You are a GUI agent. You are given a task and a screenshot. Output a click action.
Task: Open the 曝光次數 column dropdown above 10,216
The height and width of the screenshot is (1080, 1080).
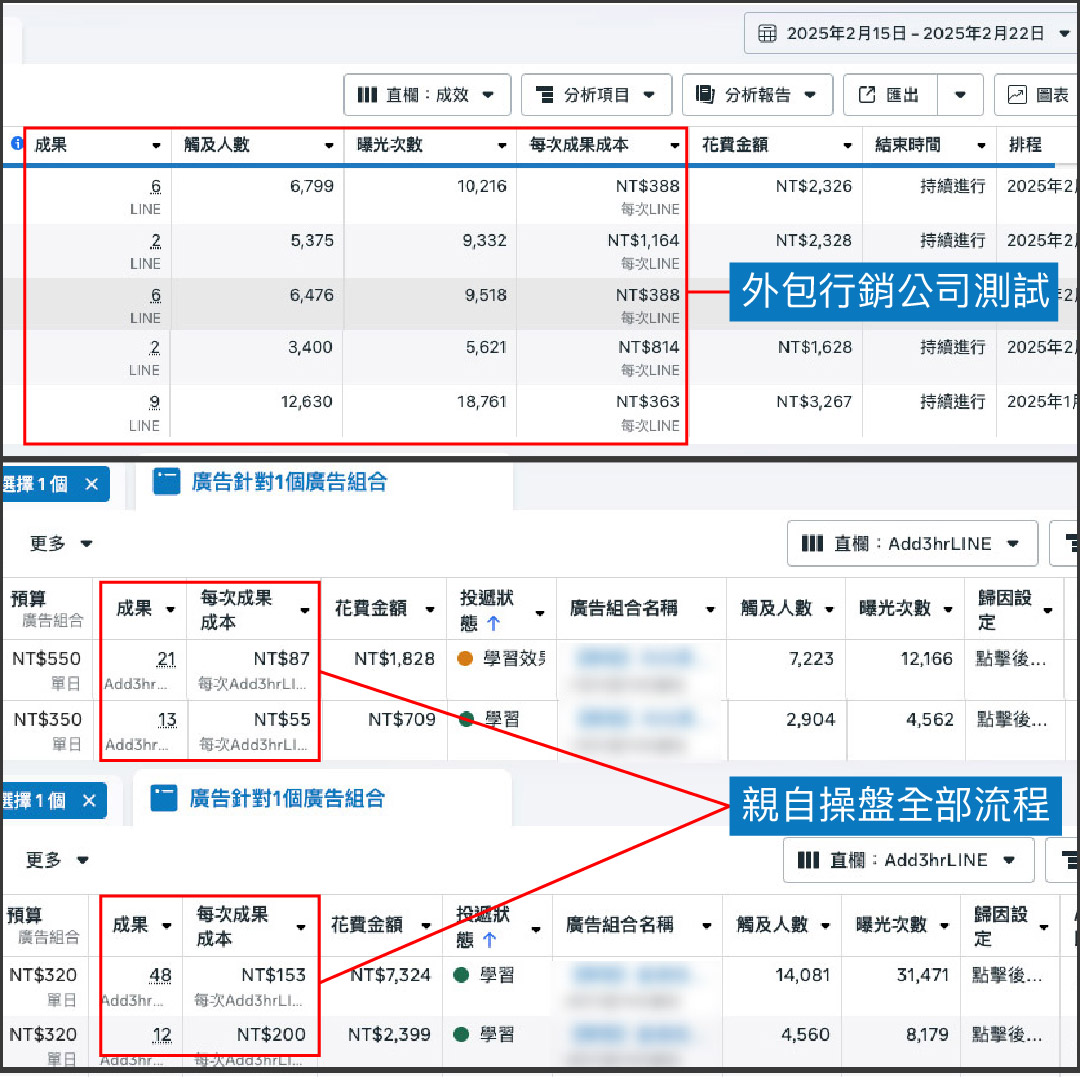click(x=502, y=146)
